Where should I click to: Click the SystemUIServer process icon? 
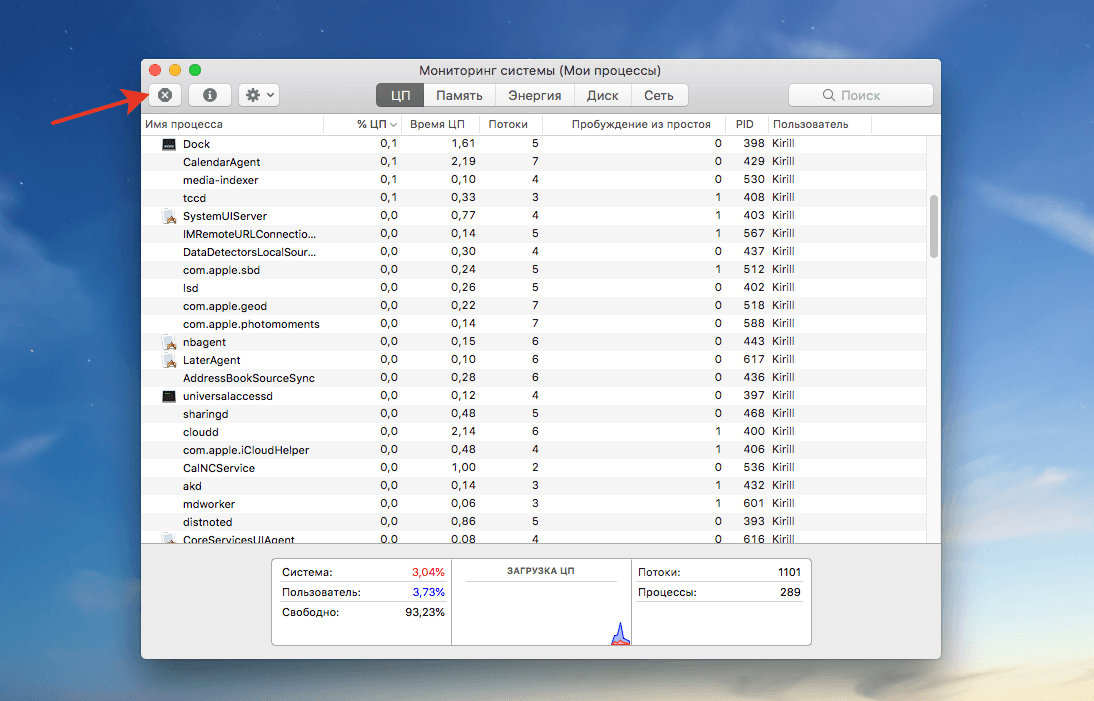[168, 216]
